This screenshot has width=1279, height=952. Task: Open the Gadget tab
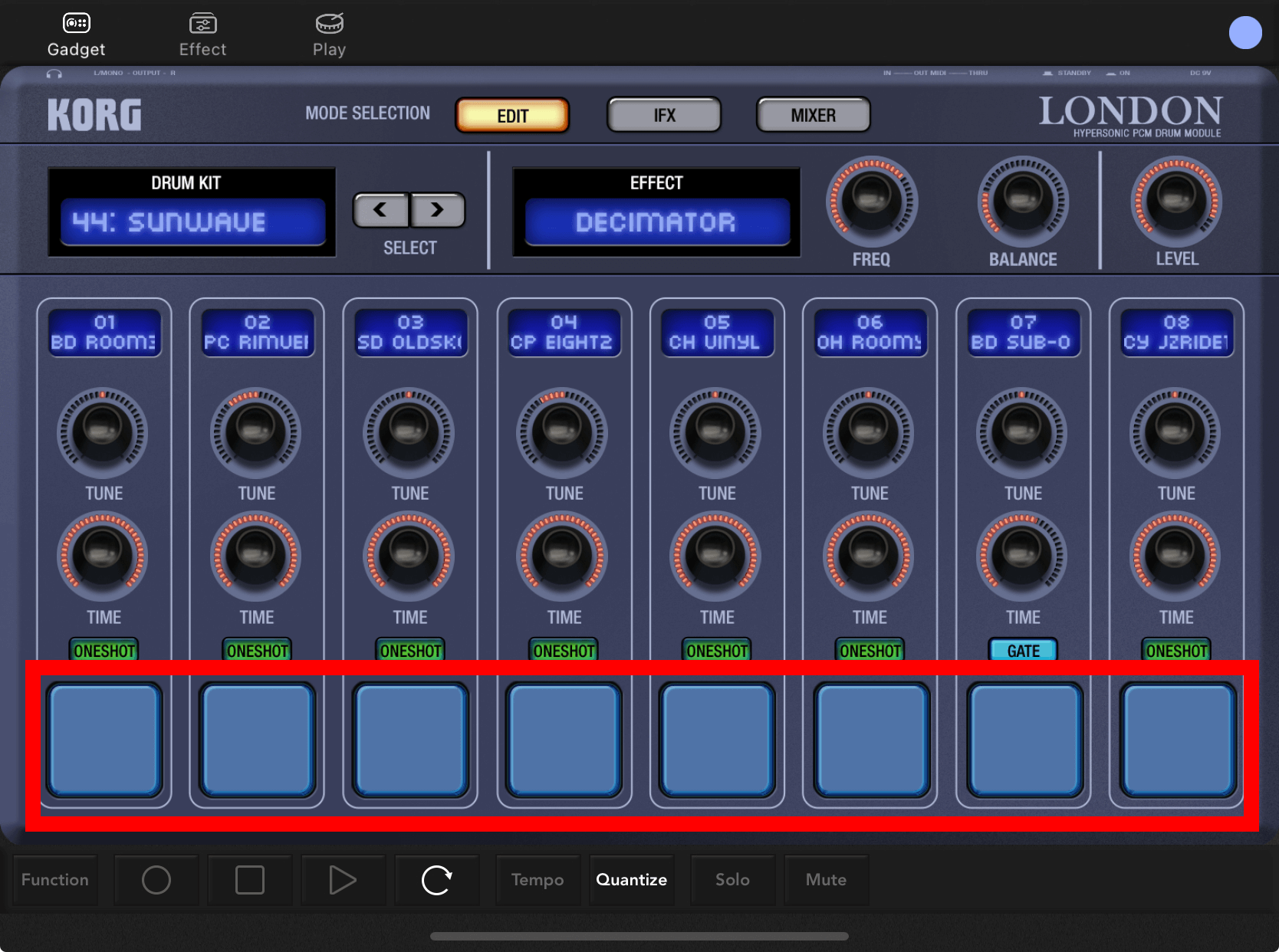click(x=76, y=35)
